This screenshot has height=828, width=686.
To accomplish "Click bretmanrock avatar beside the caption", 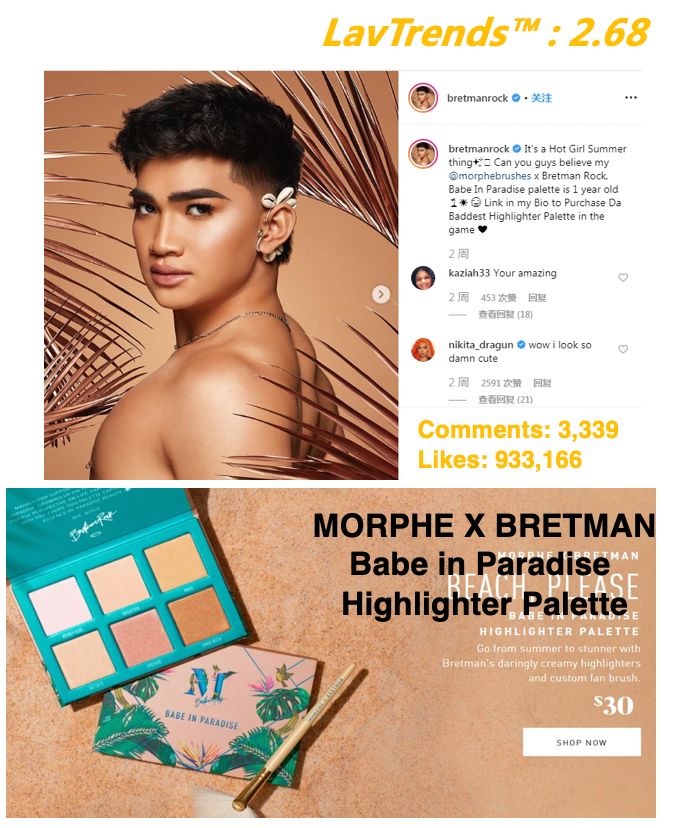I will tap(423, 154).
